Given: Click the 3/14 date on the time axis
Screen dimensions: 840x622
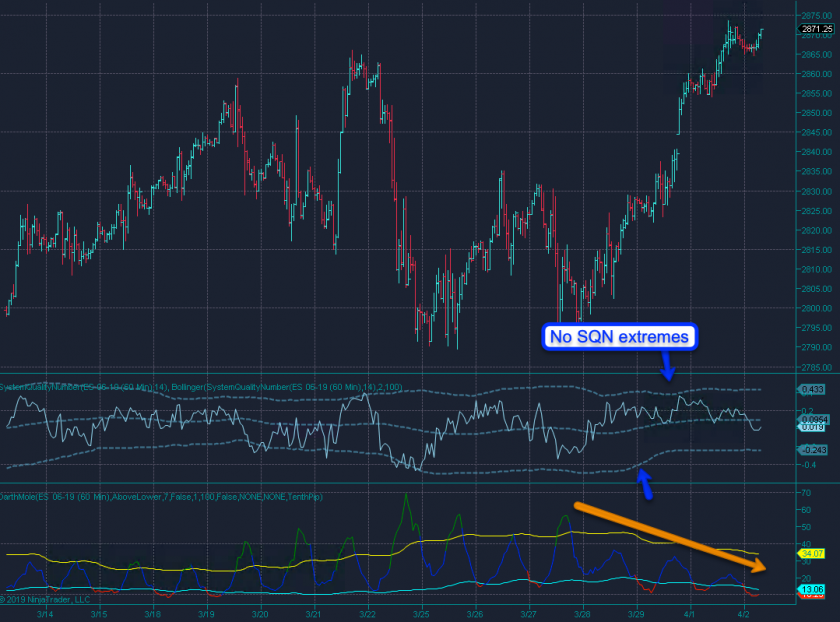Looking at the screenshot, I should pos(48,614).
